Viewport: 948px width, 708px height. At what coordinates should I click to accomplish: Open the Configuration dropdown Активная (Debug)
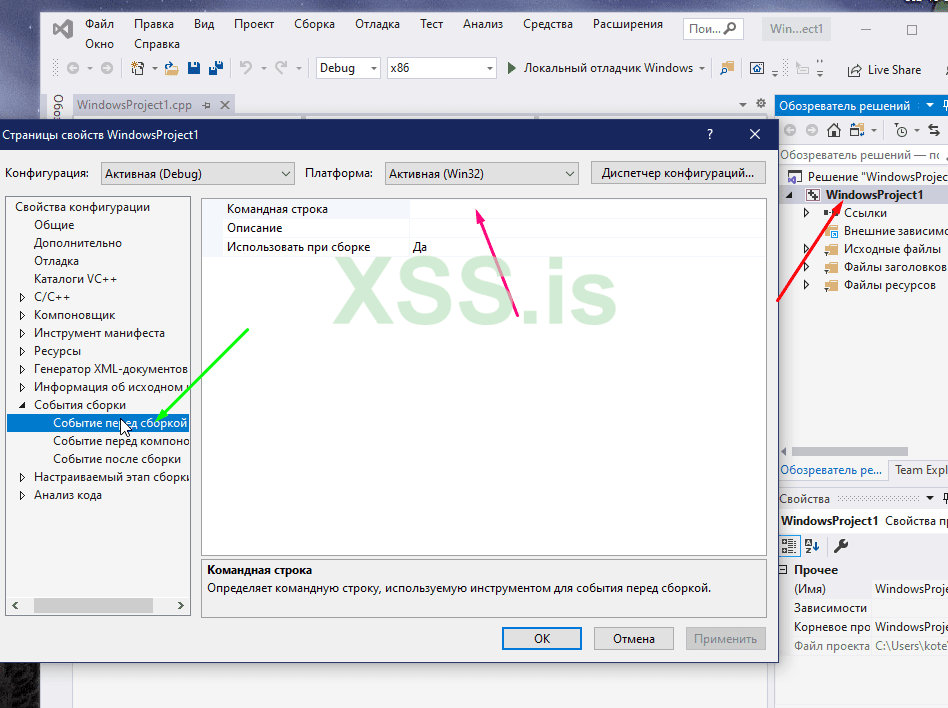coord(198,174)
